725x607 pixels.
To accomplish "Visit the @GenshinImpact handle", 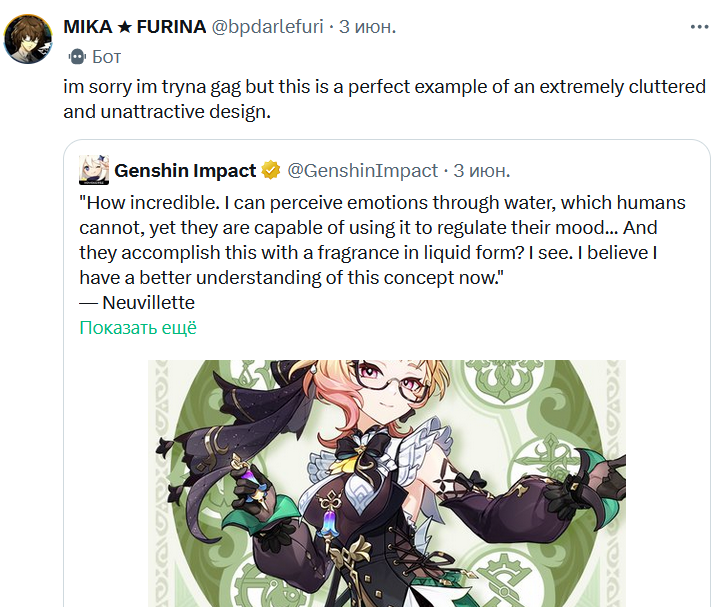I will [363, 171].
